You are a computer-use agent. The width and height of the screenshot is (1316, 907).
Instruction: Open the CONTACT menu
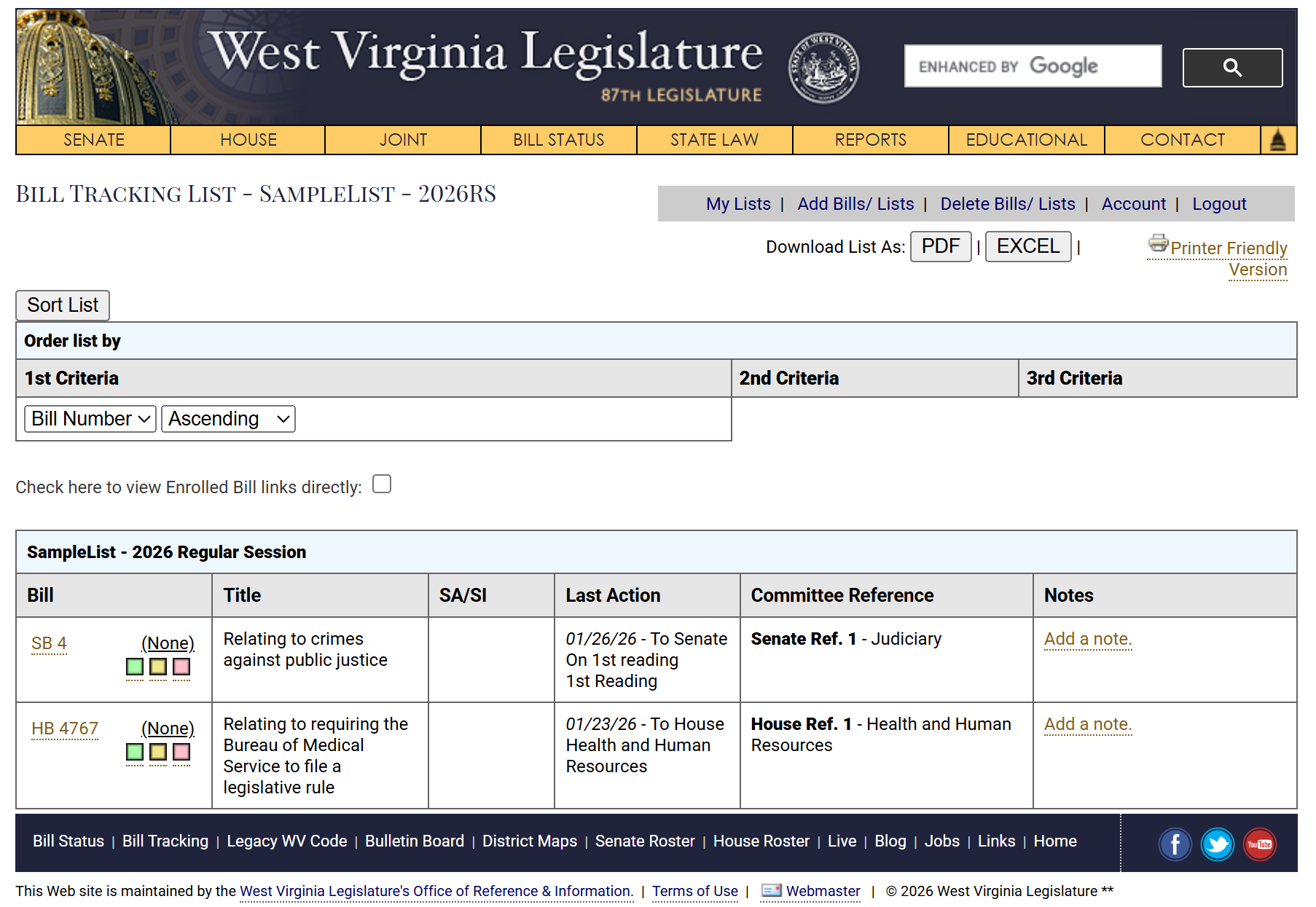(1183, 140)
